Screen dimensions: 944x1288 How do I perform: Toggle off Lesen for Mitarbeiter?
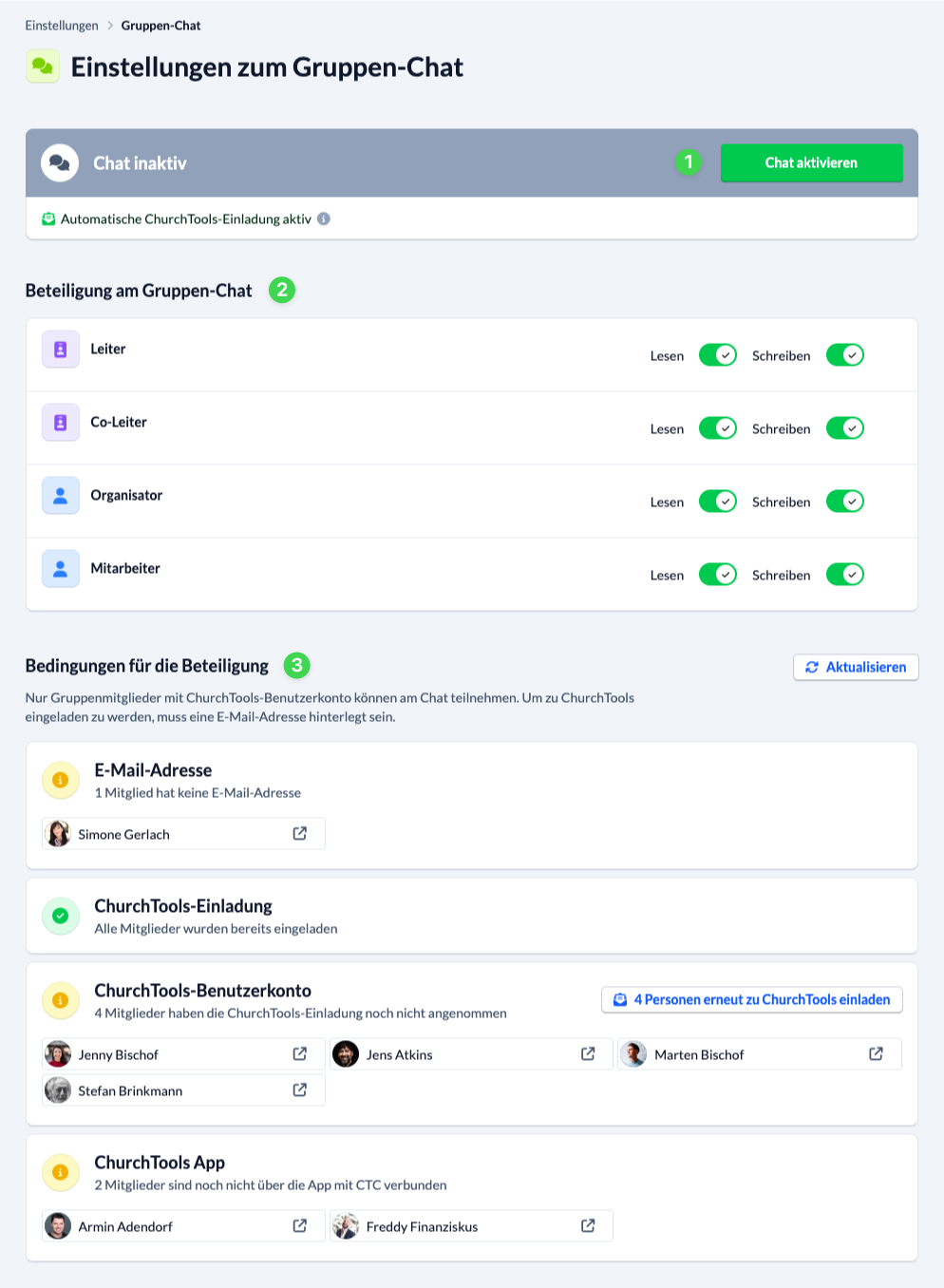click(718, 575)
